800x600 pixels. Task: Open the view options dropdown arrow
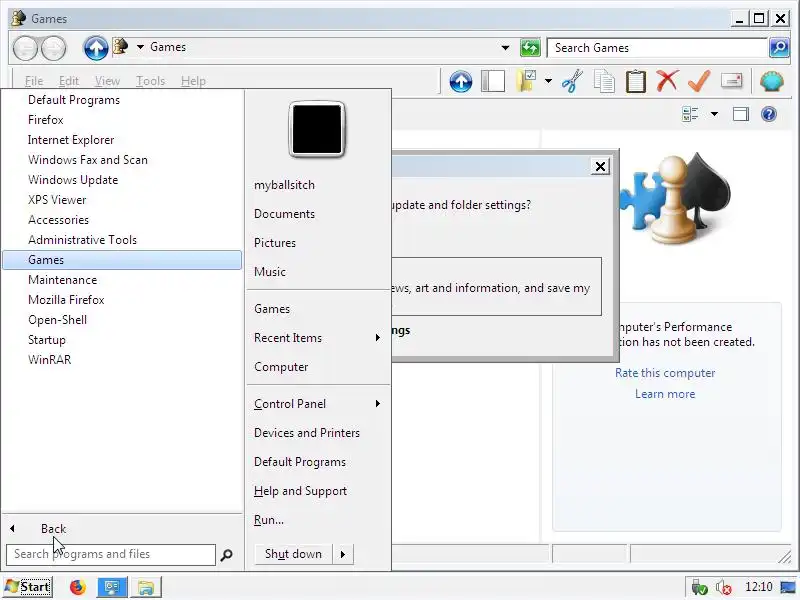click(714, 114)
